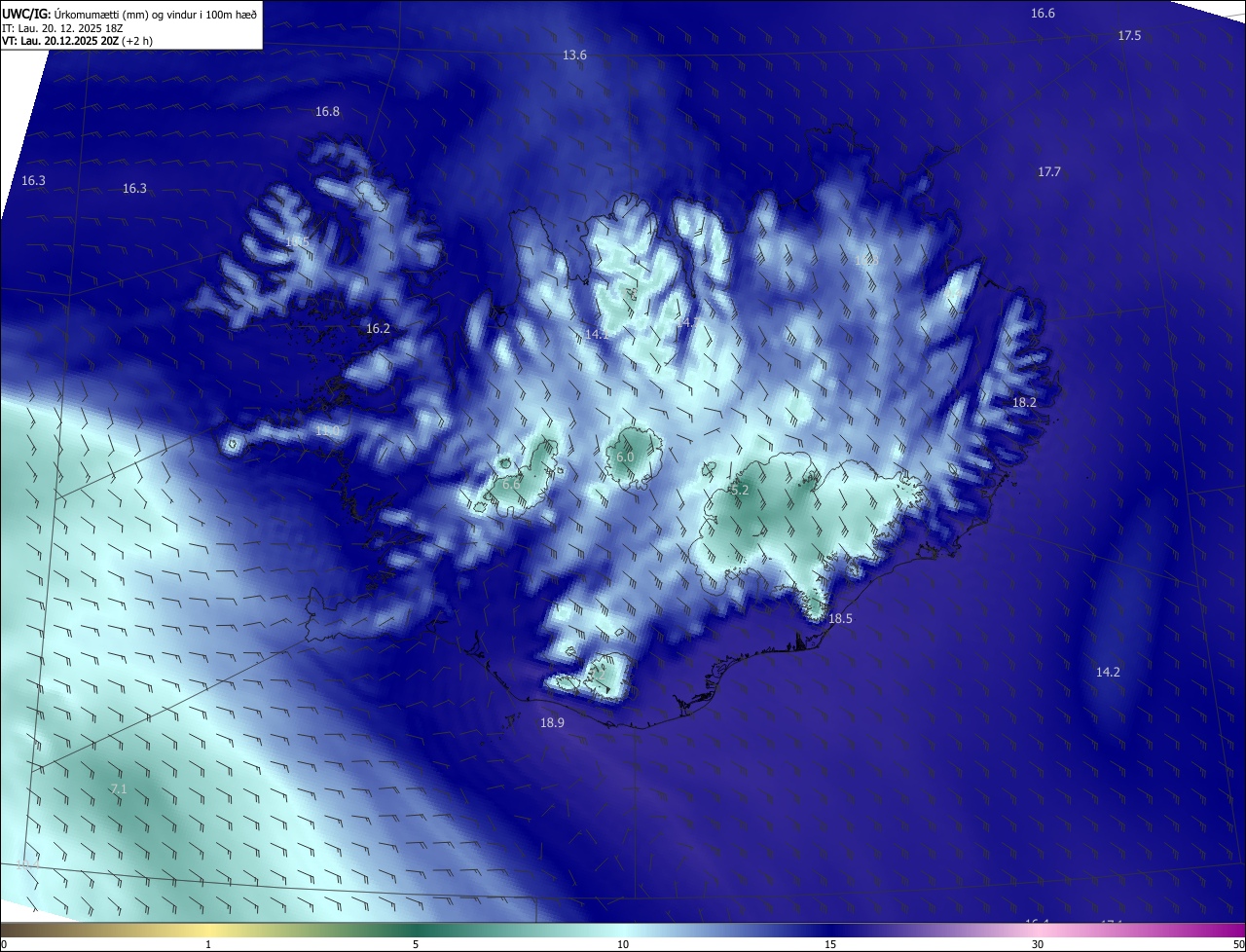Click the 7.1 value label

coord(118,788)
